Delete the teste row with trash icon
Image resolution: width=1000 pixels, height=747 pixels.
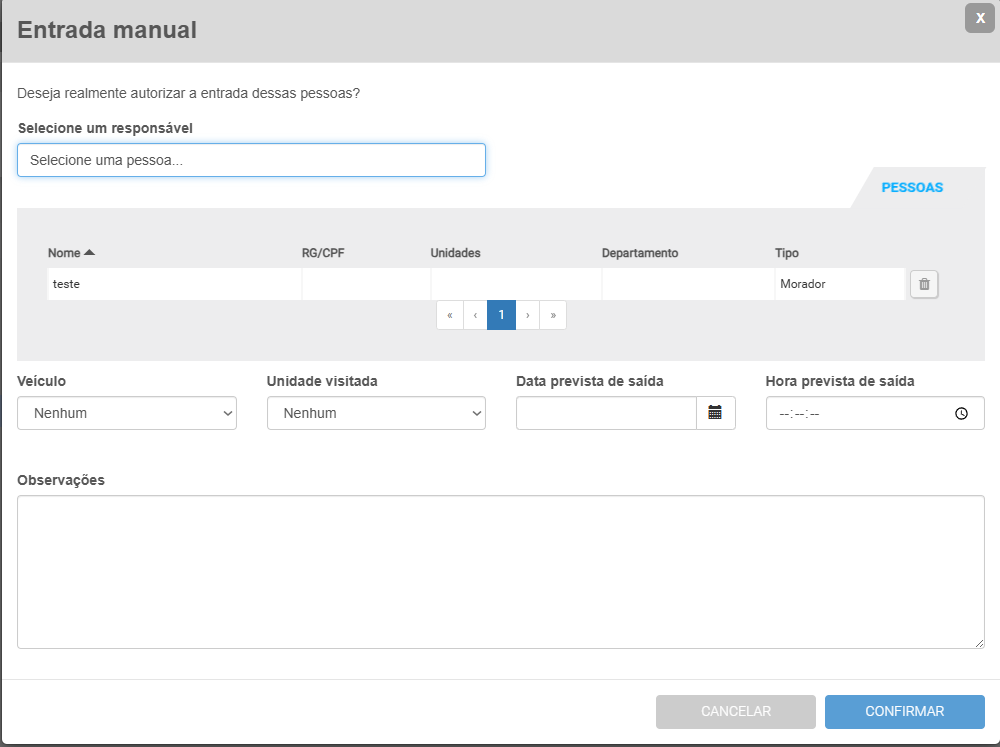pos(924,284)
